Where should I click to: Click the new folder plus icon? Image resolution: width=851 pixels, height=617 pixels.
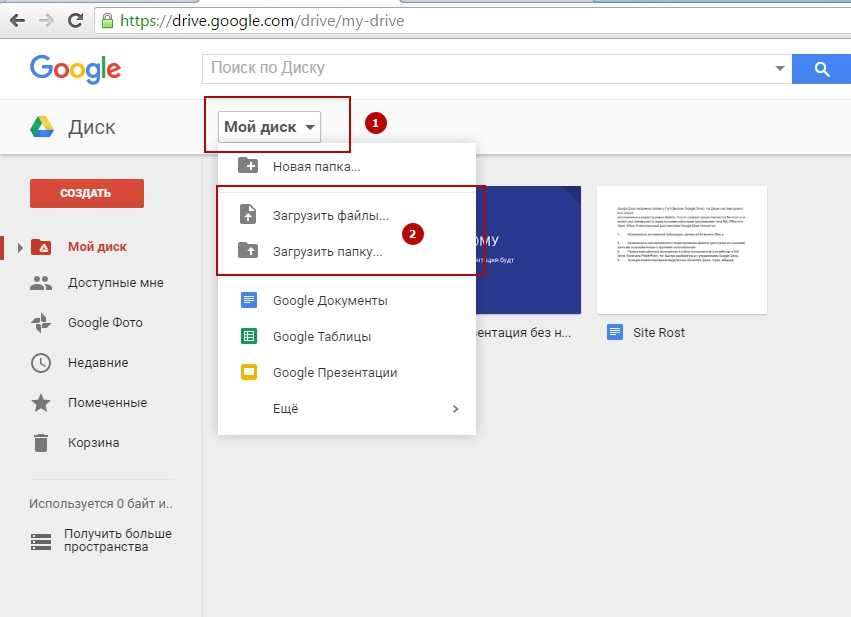pyautogui.click(x=248, y=166)
